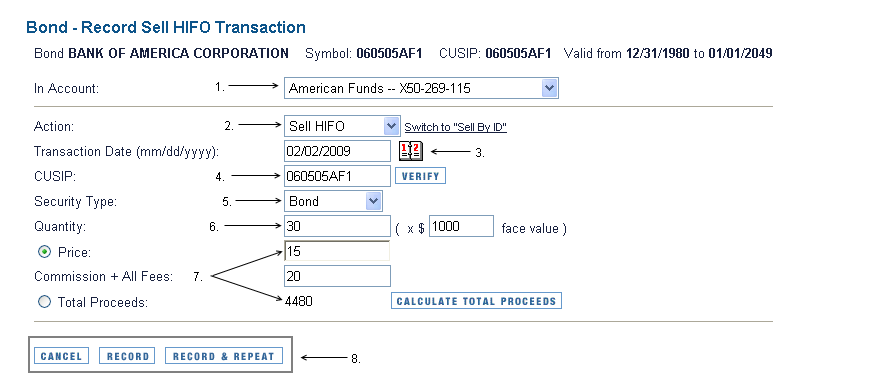Screen dimensions: 880x392
Task: Click the VERIFY button next to CUSIP
Action: coord(420,176)
